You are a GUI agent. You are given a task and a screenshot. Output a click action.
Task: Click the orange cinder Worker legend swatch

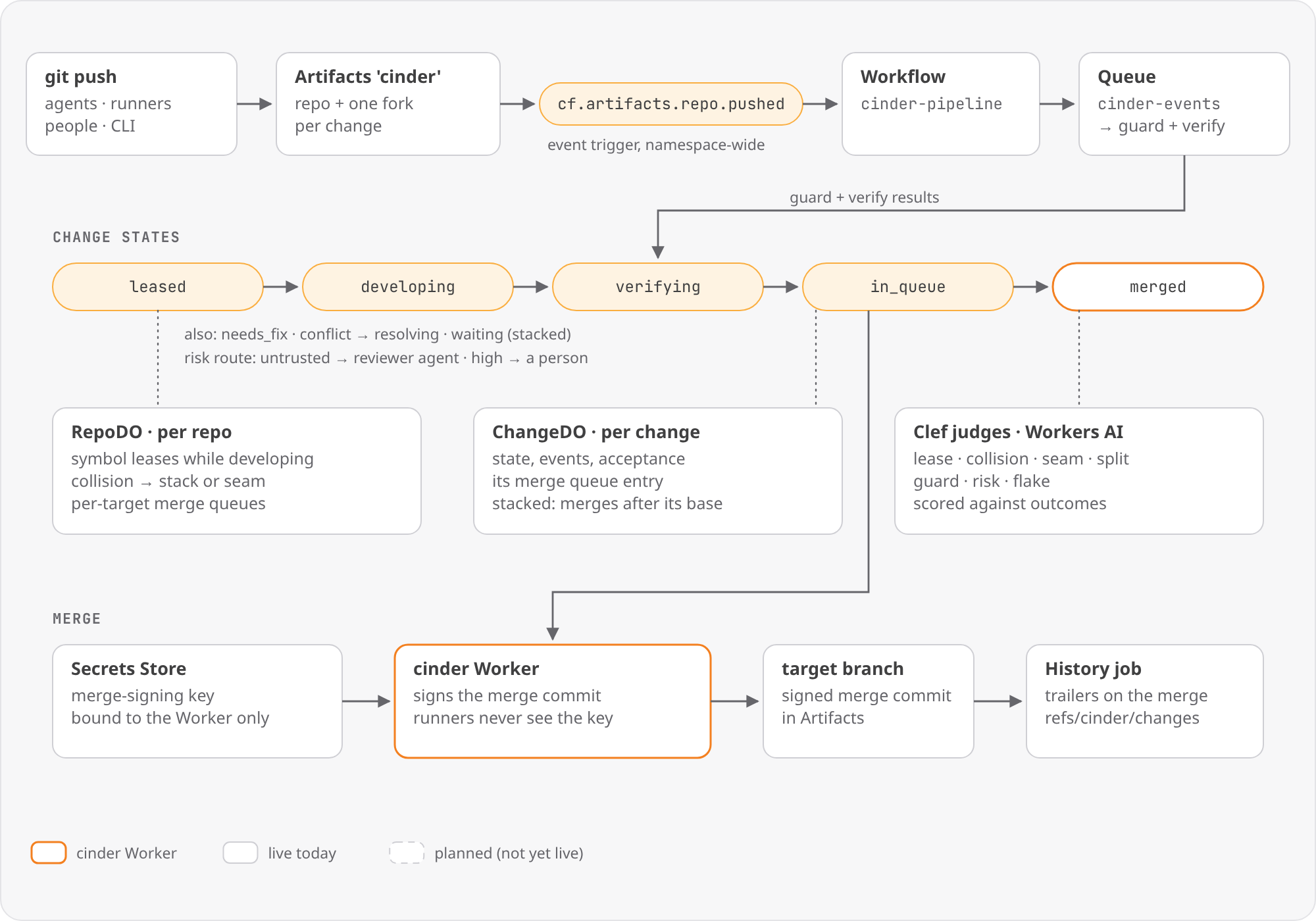49,853
